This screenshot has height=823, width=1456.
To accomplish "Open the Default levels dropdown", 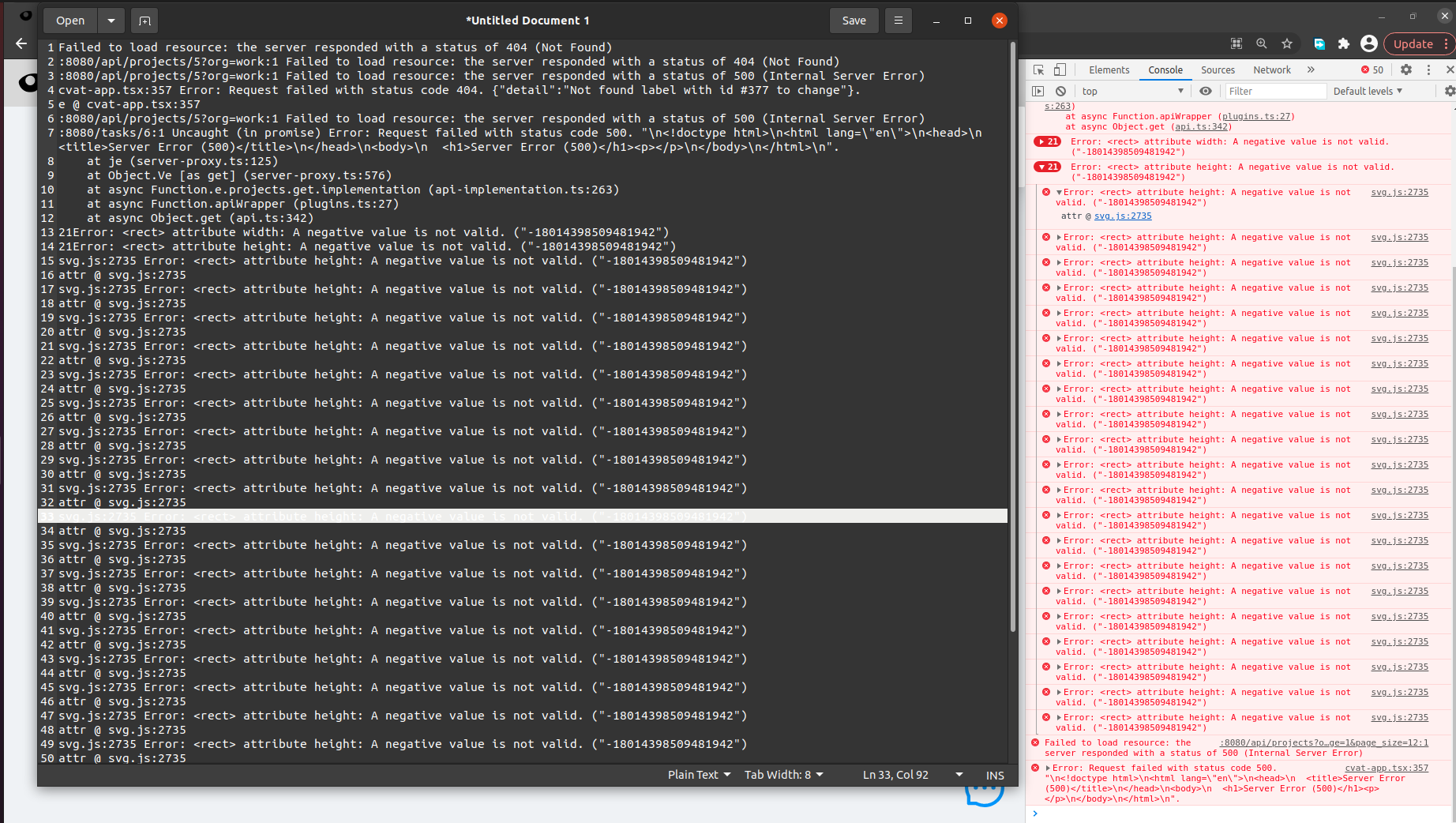I will pos(1368,91).
